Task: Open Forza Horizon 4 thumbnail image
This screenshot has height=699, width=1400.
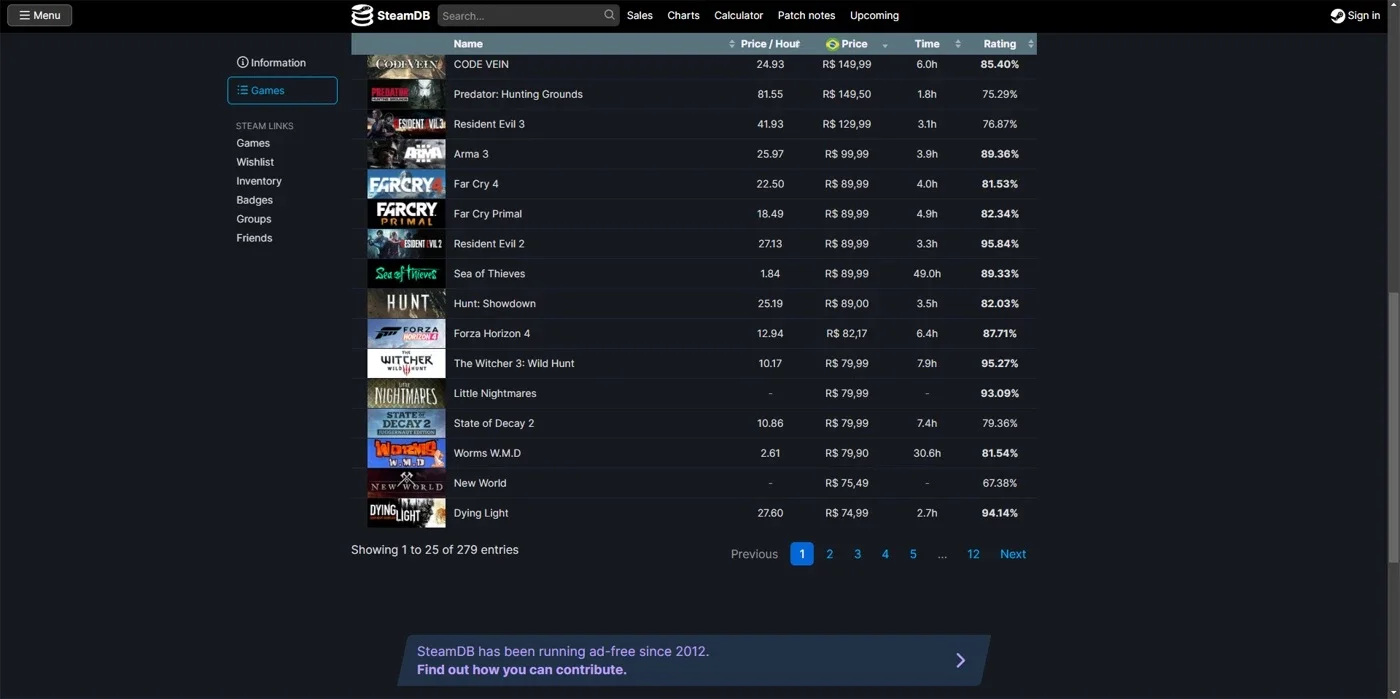Action: pyautogui.click(x=406, y=334)
